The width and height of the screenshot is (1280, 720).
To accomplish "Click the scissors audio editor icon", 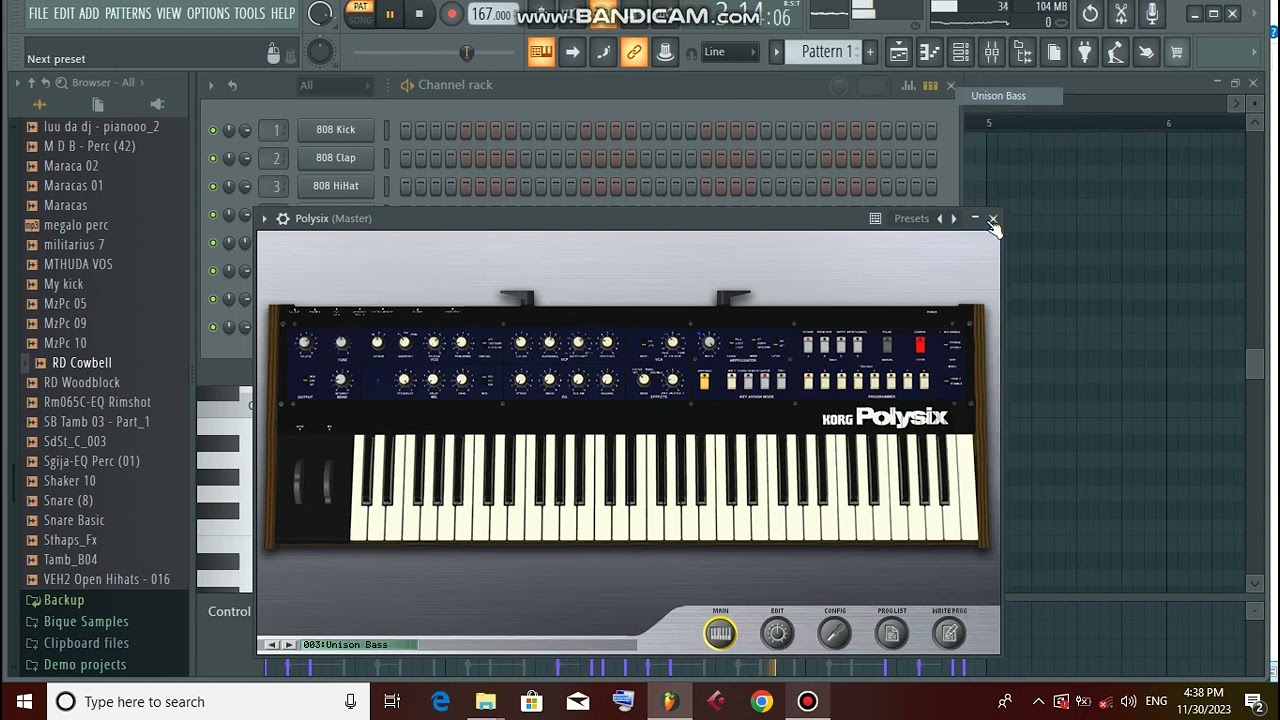I will (1121, 14).
